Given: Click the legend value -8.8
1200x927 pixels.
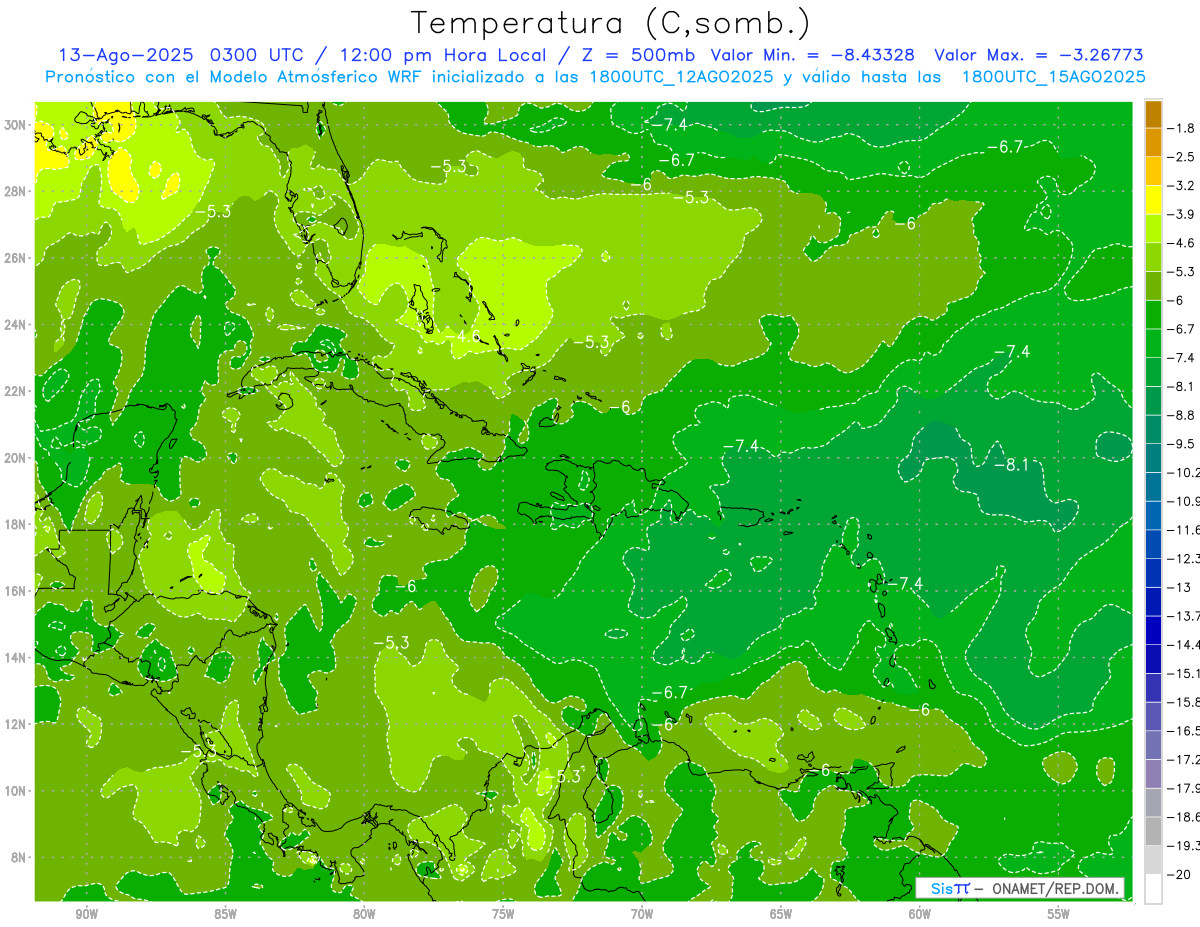Looking at the screenshot, I should pyautogui.click(x=1183, y=414).
